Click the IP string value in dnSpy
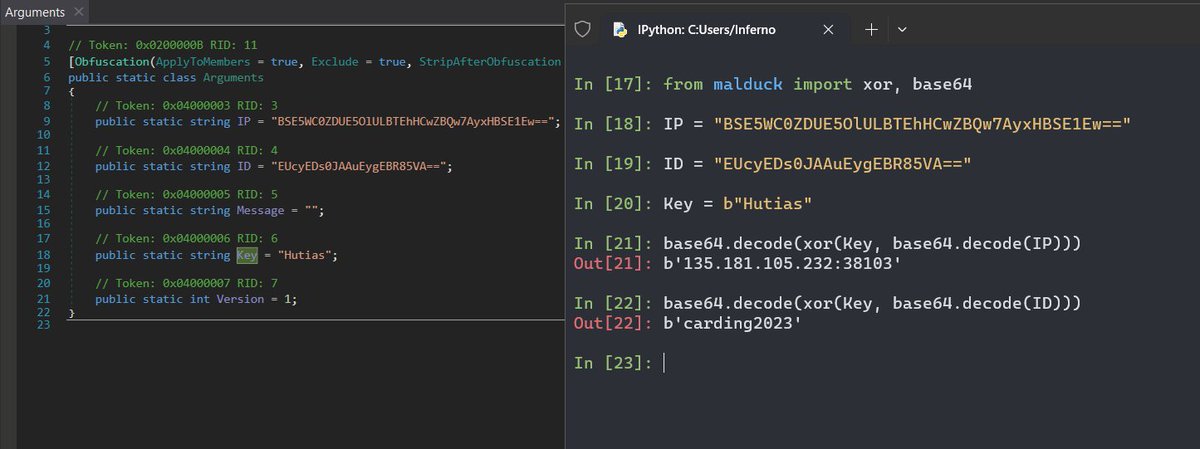Viewport: 1200px width, 449px height. pyautogui.click(x=413, y=121)
